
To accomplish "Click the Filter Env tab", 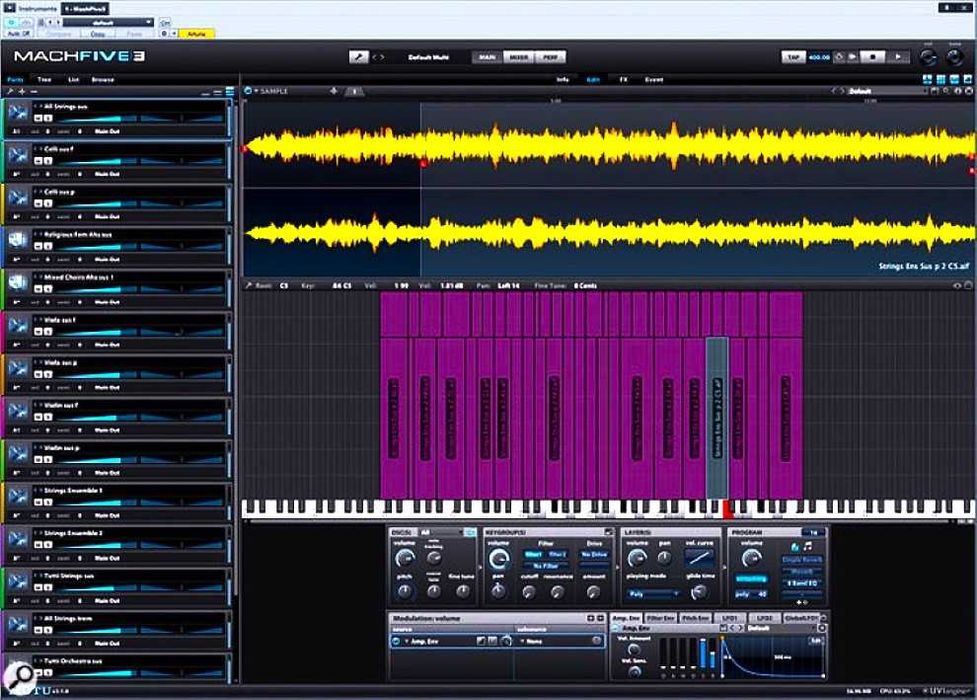I will coord(660,618).
